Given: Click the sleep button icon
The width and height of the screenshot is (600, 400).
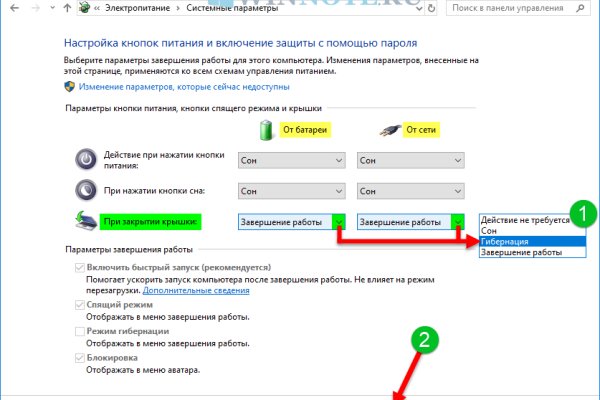Looking at the screenshot, I should pos(87,191).
